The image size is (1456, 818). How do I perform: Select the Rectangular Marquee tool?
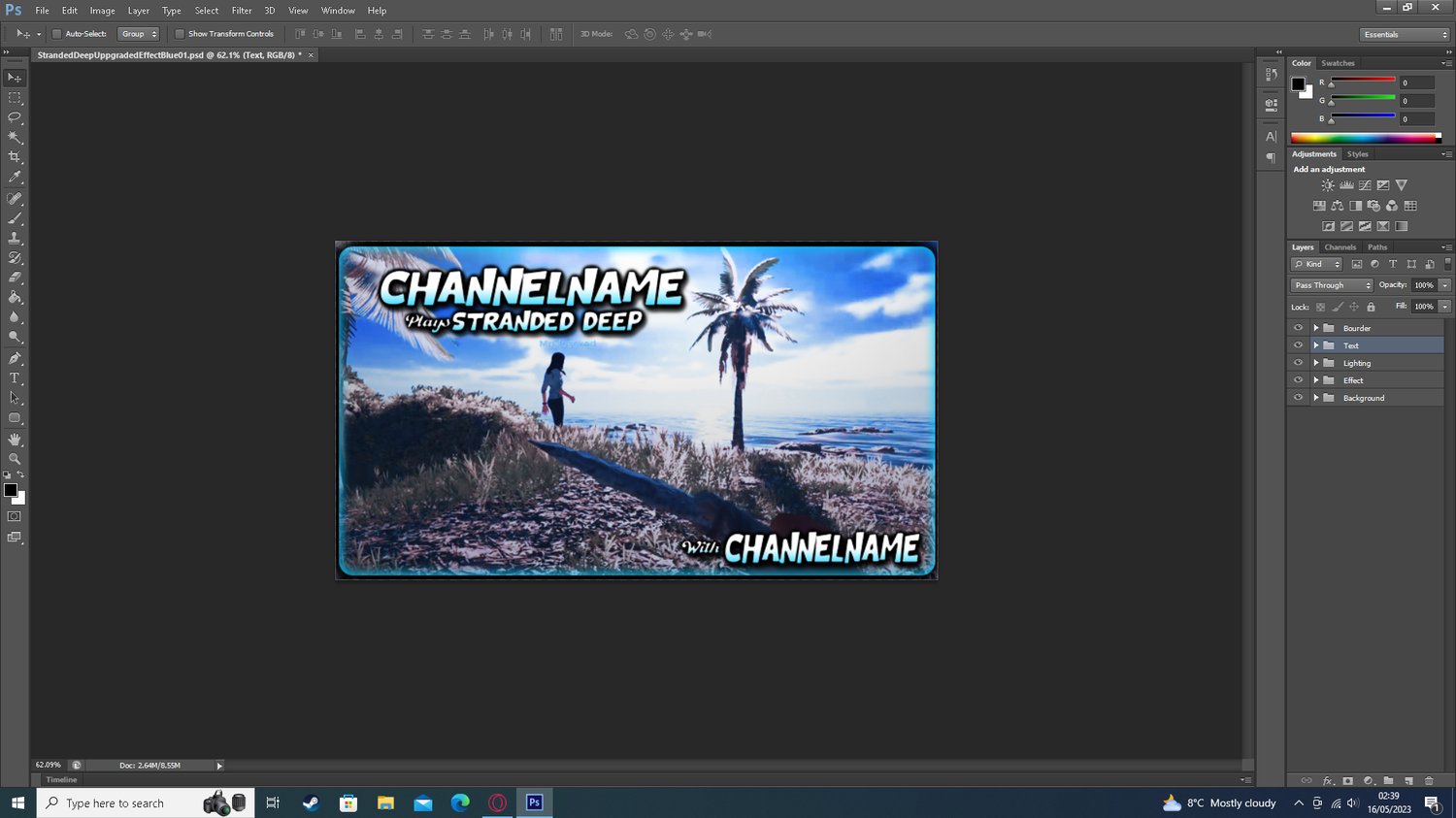point(15,98)
